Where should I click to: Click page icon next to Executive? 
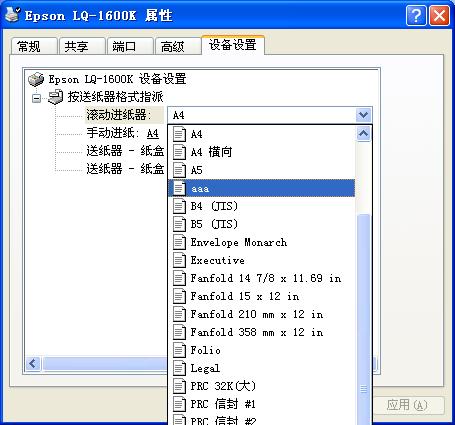click(x=179, y=260)
